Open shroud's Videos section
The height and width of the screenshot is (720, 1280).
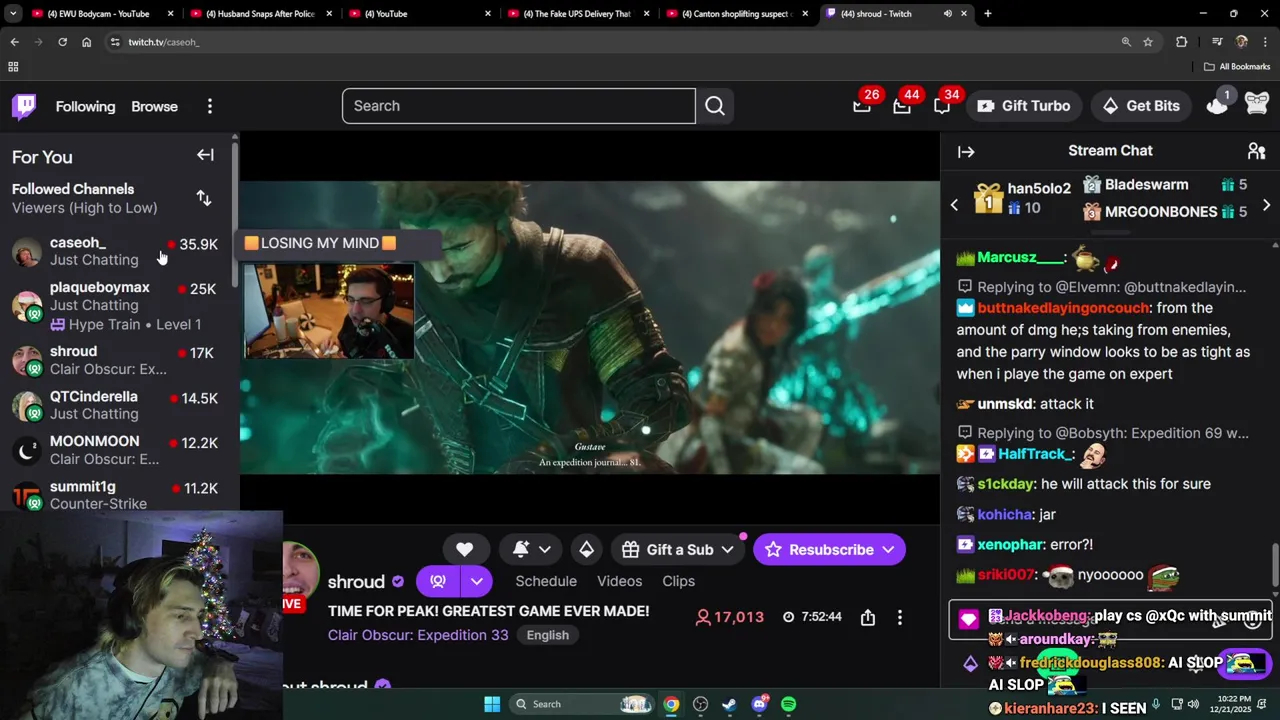tap(620, 581)
